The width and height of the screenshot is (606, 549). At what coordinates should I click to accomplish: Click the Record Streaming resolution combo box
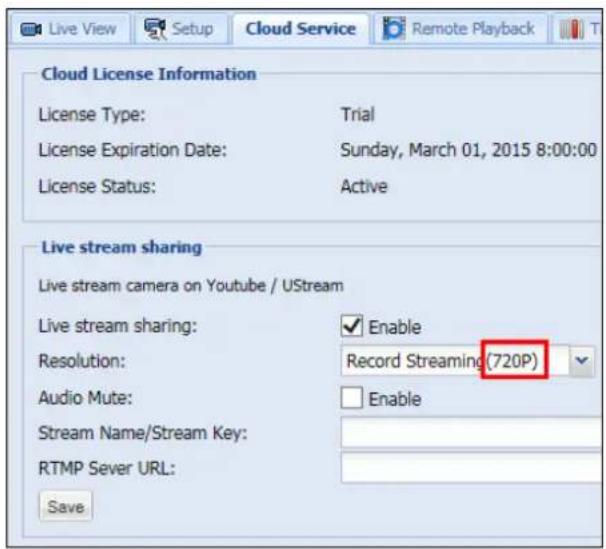pyautogui.click(x=467, y=361)
